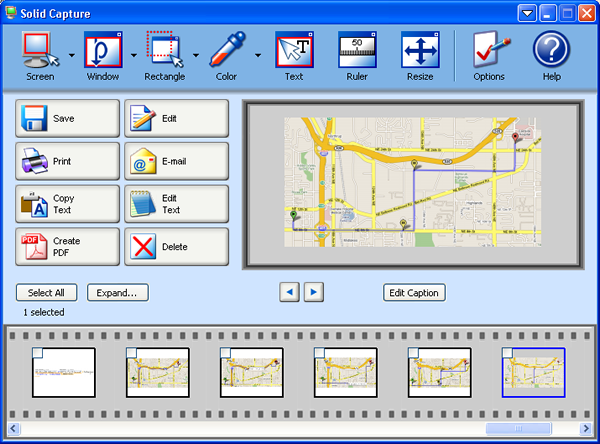This screenshot has height=444, width=600.
Task: Click the Solid Capture title bar icon
Action: click(x=11, y=13)
